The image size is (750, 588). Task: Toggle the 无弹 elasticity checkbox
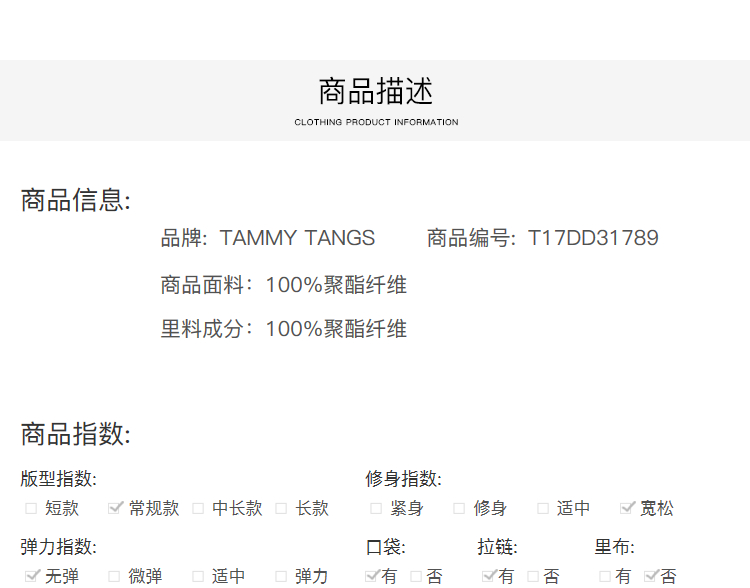coord(31,576)
